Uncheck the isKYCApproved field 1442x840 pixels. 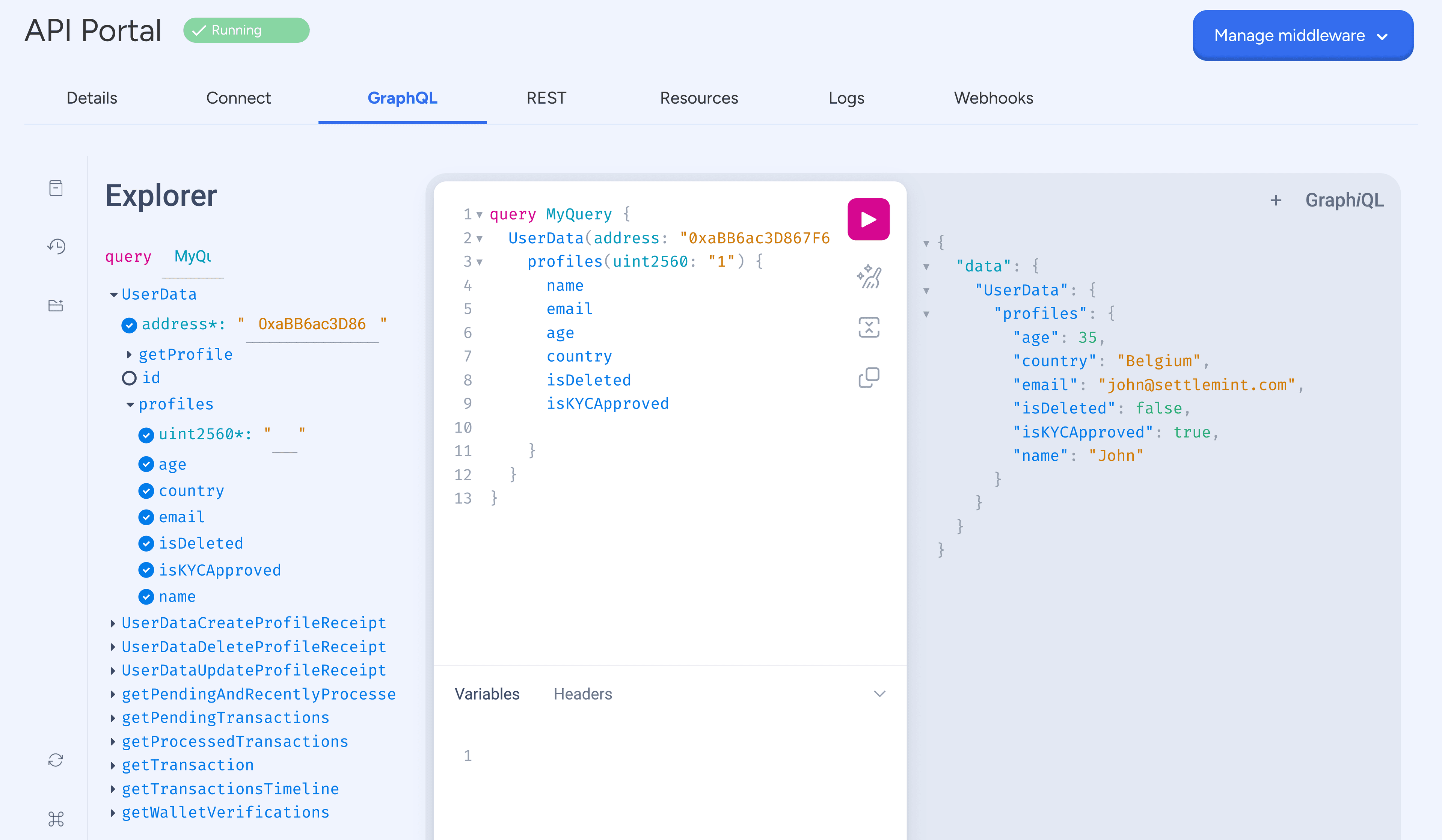coord(146,570)
